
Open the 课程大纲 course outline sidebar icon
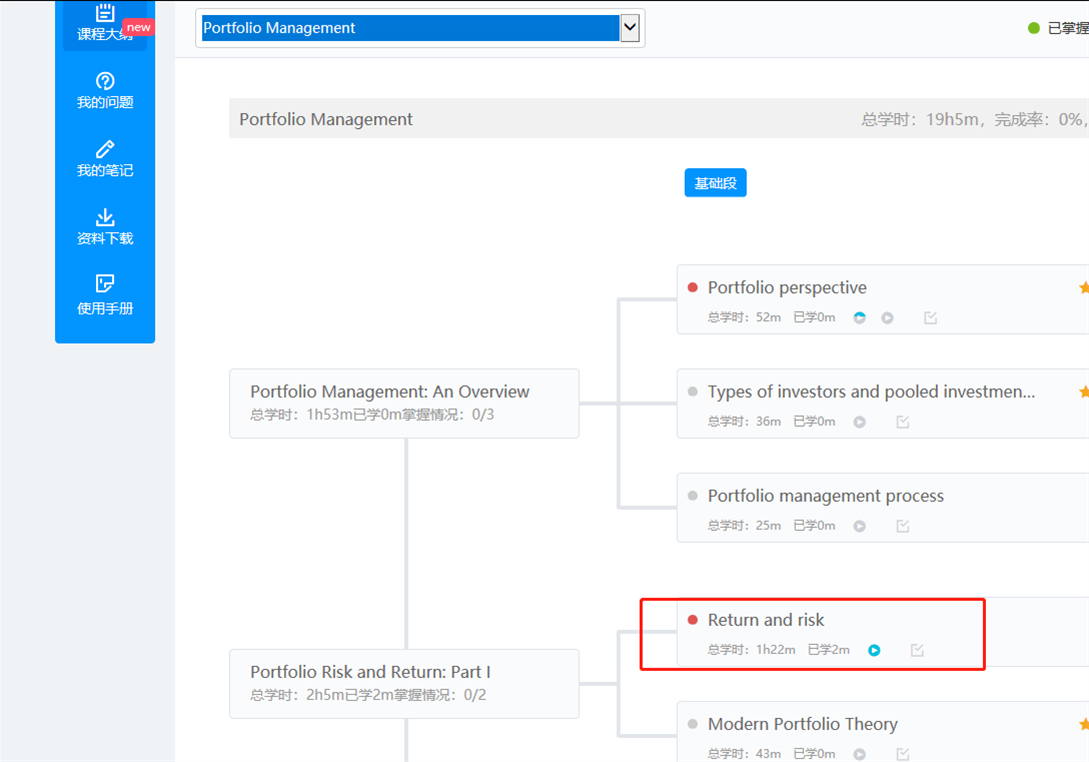click(105, 22)
